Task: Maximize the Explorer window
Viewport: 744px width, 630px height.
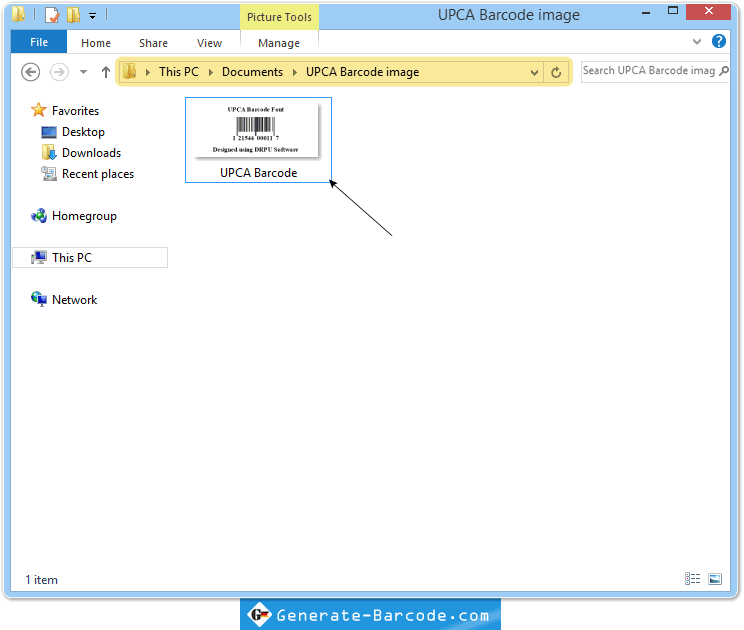Action: pyautogui.click(x=673, y=11)
